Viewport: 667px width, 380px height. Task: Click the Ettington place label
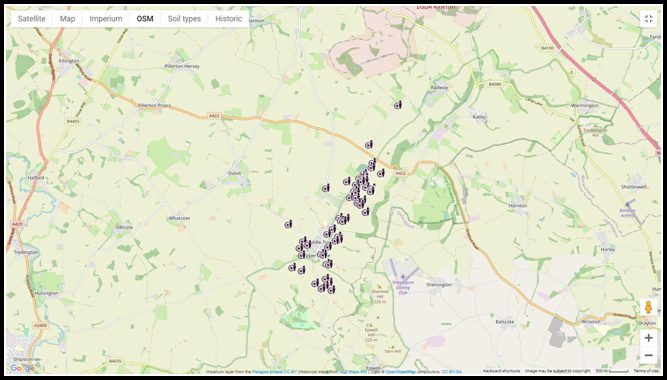tap(70, 61)
